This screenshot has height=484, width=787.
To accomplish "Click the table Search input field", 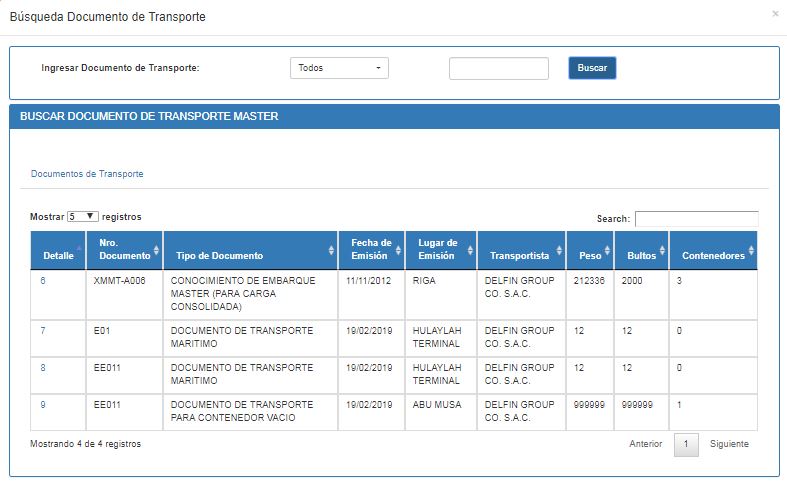I will pyautogui.click(x=697, y=219).
